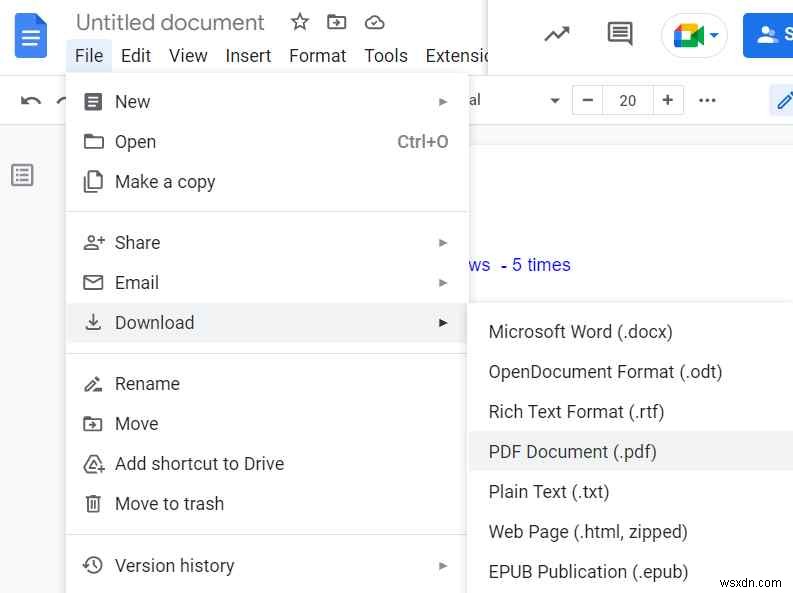
Task: Open the View menu
Action: point(188,56)
